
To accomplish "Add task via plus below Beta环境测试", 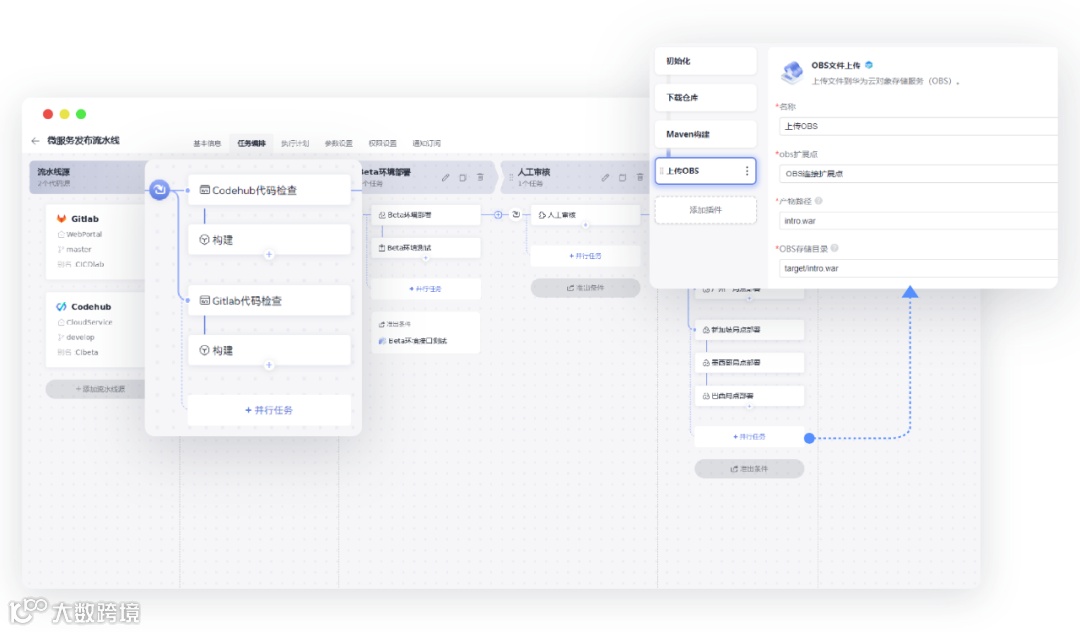I will [426, 258].
